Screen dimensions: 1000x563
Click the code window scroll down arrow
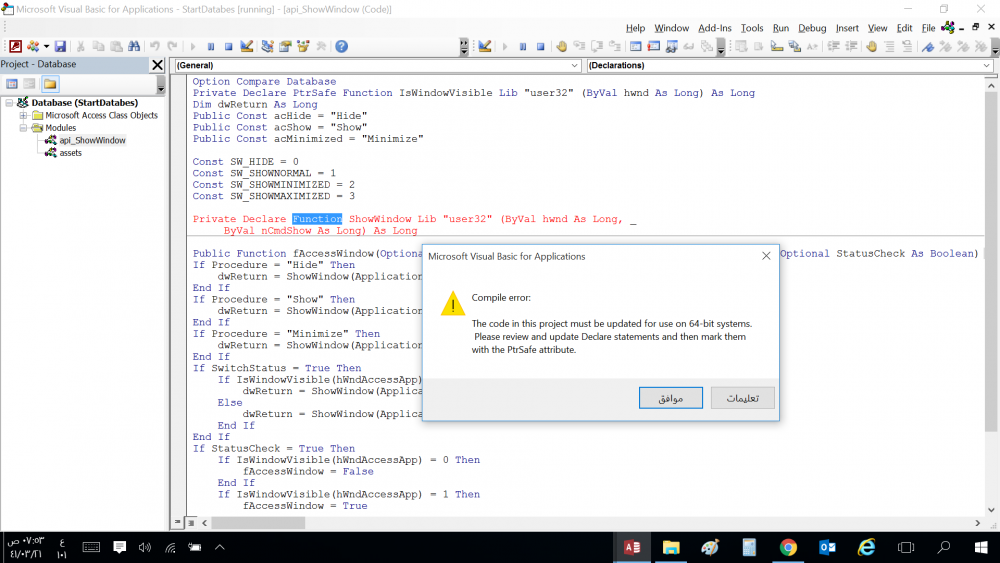pos(991,510)
